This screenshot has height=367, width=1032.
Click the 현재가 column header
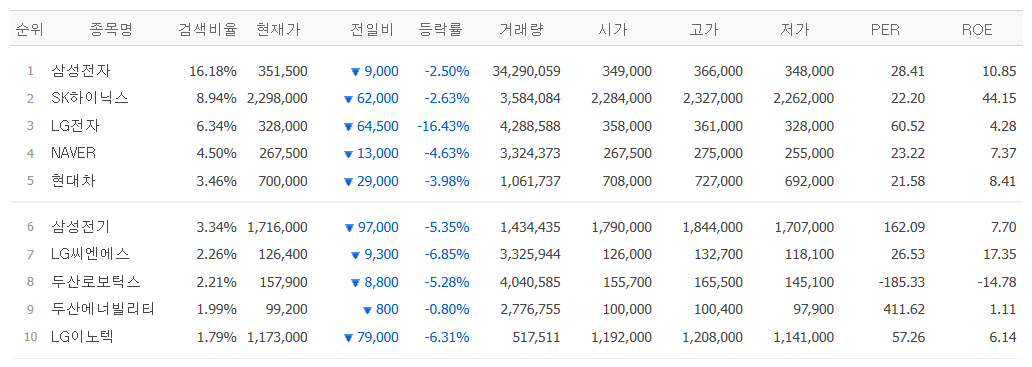278,30
